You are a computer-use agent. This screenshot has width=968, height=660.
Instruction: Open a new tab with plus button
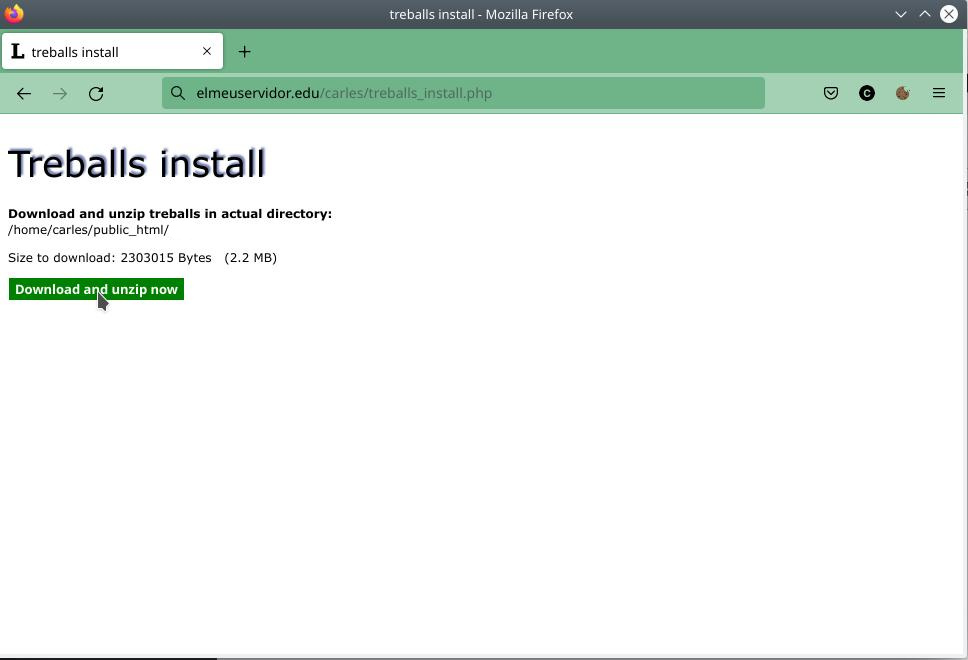[244, 52]
